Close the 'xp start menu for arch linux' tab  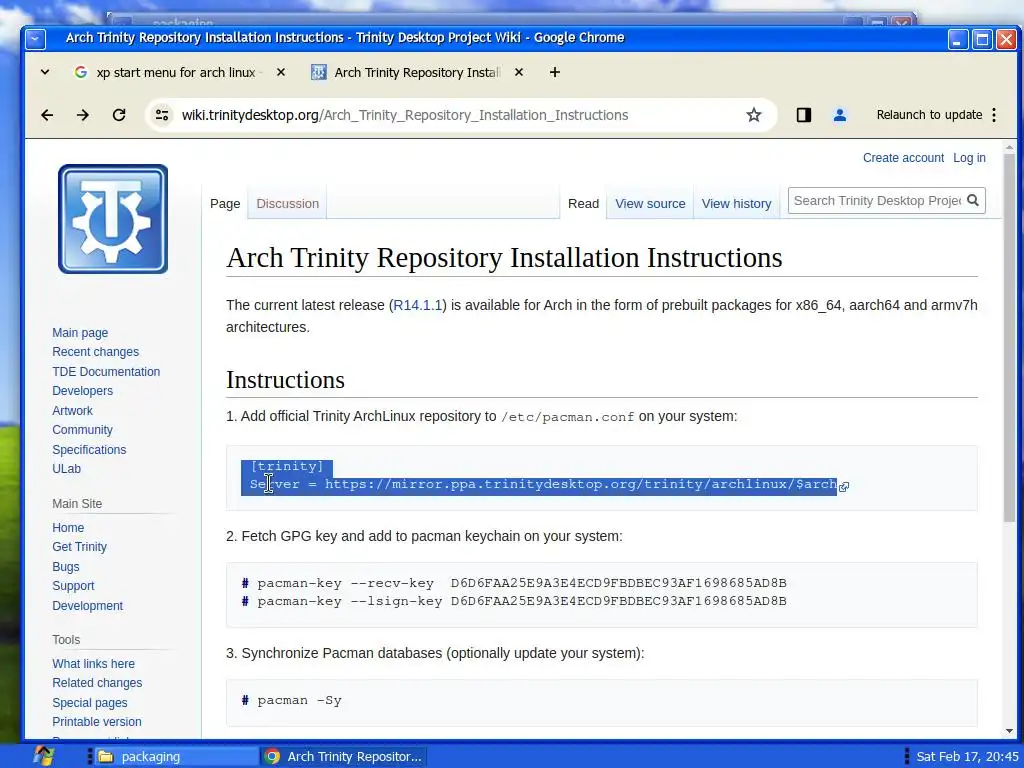click(281, 72)
